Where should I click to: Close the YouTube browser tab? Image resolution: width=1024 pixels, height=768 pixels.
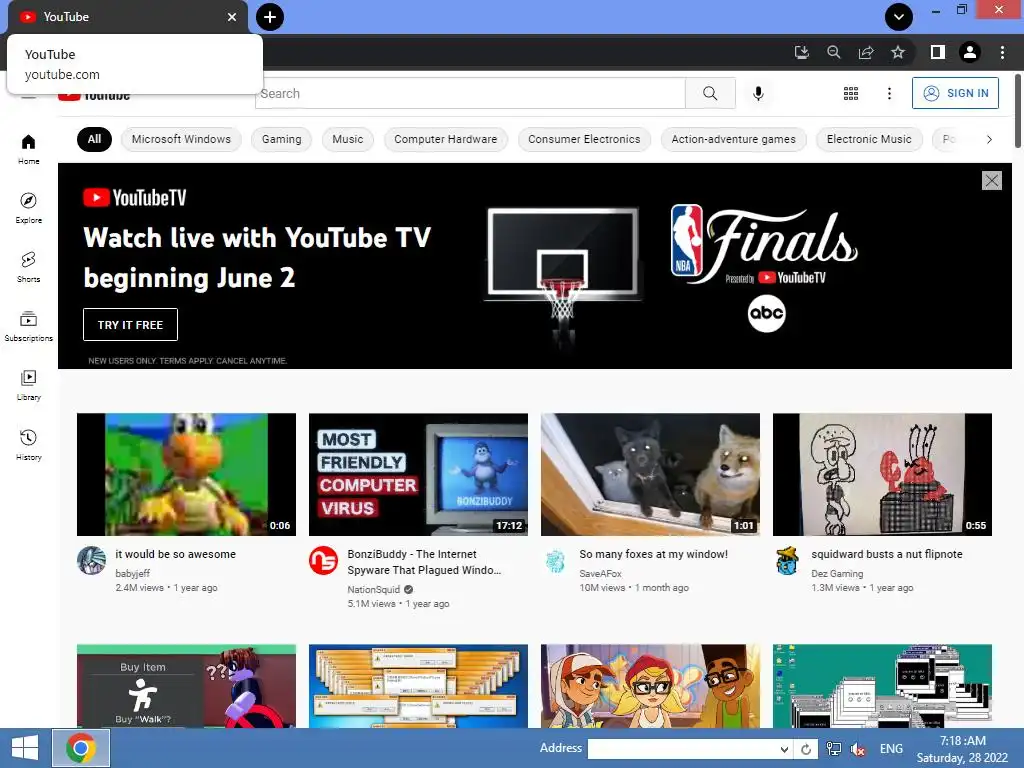(x=232, y=17)
